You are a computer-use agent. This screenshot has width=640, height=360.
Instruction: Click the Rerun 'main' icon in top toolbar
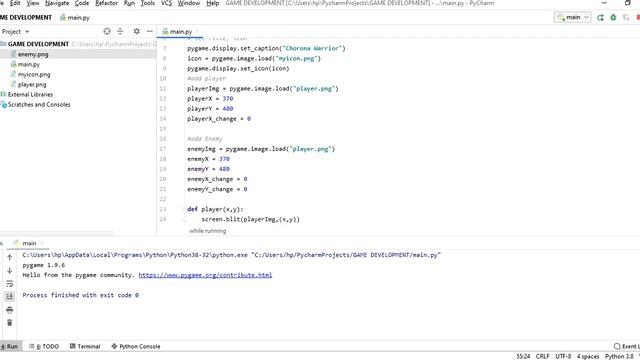pos(600,18)
